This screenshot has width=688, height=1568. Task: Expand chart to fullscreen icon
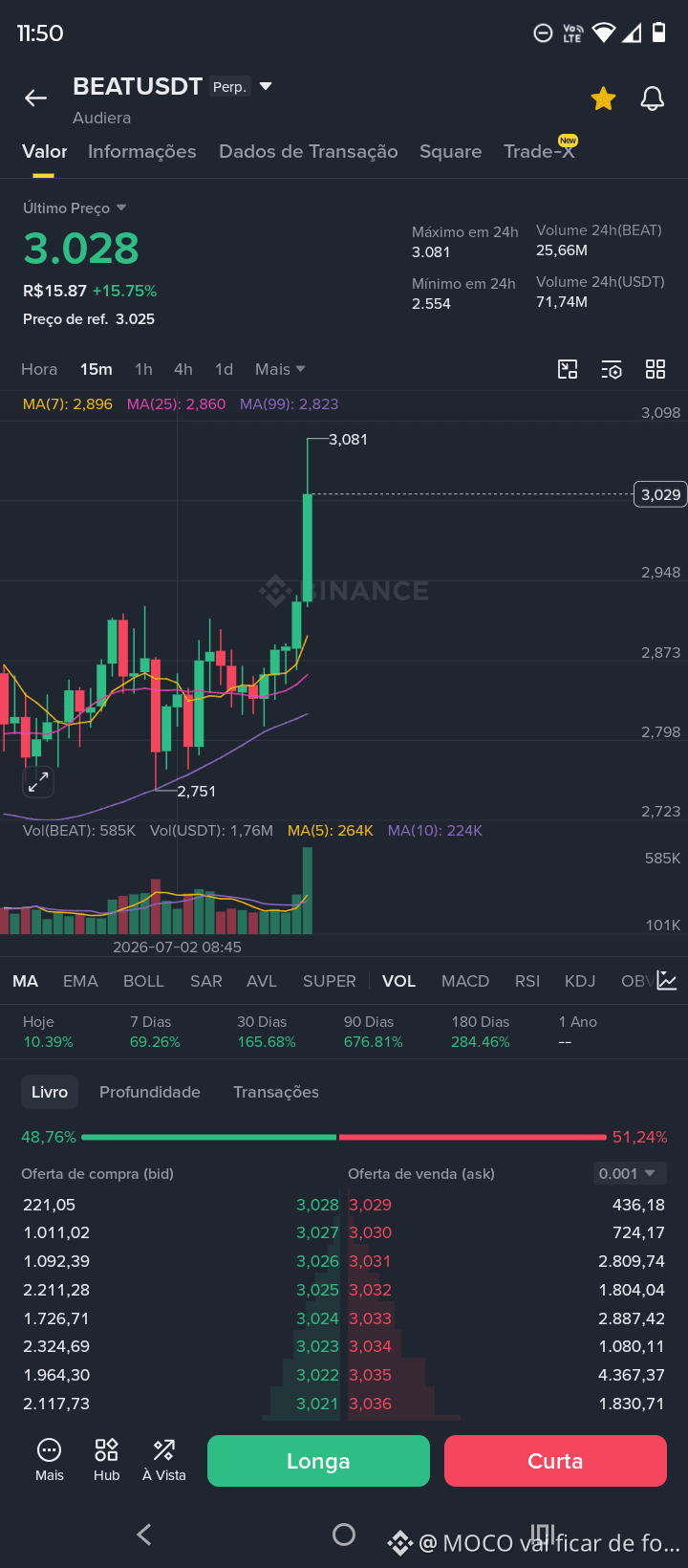click(38, 782)
